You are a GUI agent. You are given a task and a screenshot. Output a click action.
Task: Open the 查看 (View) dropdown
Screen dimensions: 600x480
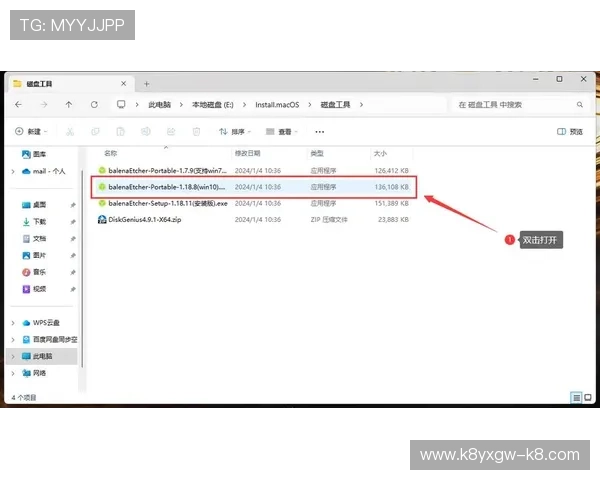click(x=283, y=131)
